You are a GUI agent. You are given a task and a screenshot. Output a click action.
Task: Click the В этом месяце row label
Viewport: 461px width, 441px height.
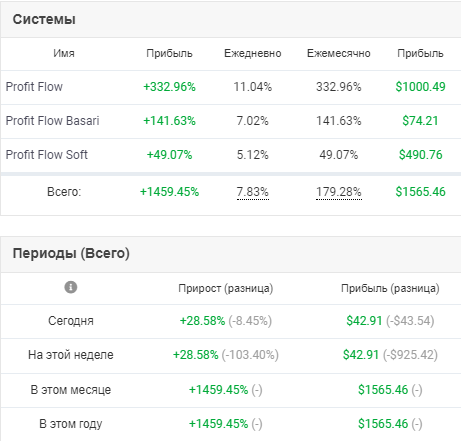click(71, 390)
